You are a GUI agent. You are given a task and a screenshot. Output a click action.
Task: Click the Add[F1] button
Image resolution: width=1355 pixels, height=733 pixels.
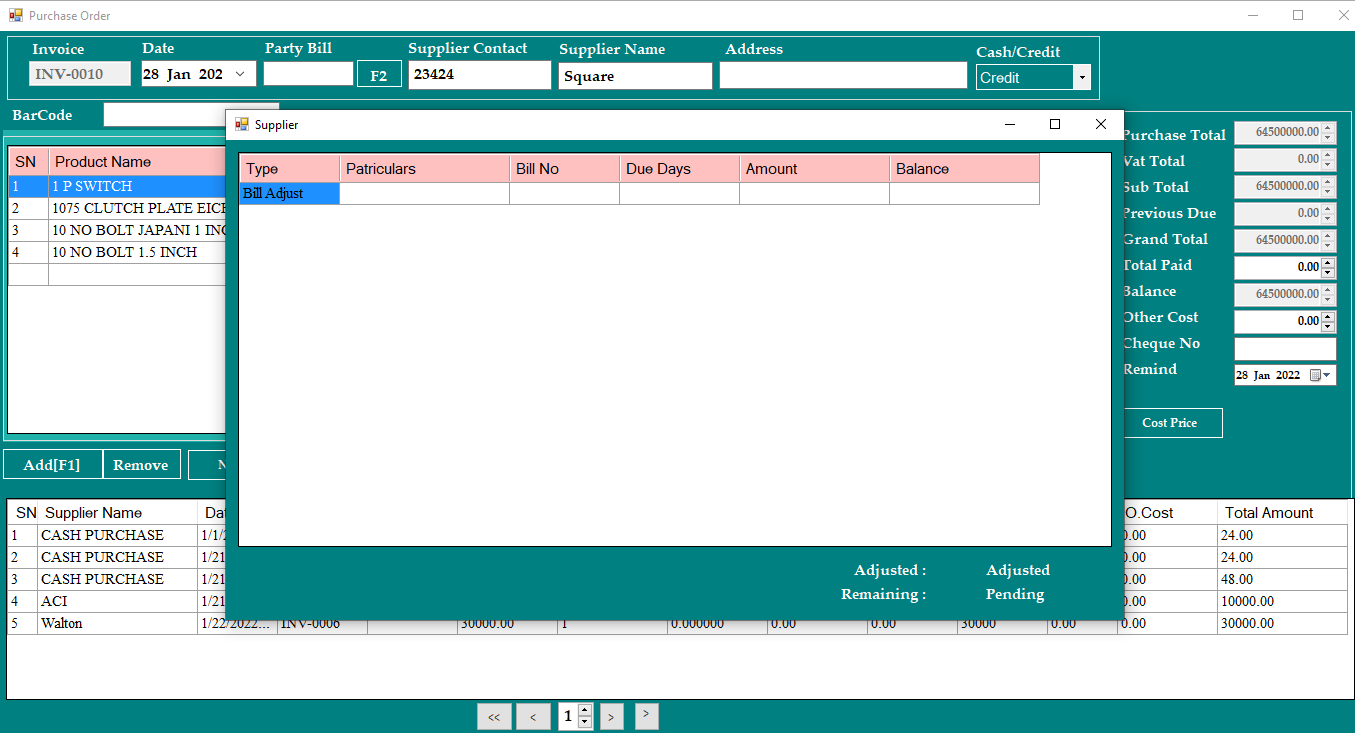tap(52, 465)
